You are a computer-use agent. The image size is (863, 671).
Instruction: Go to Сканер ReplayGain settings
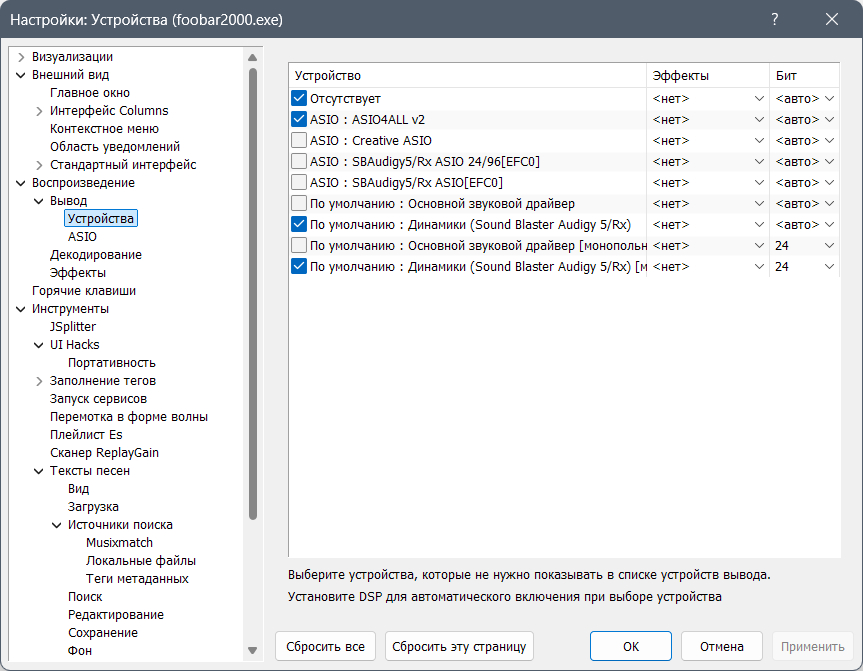pyautogui.click(x=104, y=453)
